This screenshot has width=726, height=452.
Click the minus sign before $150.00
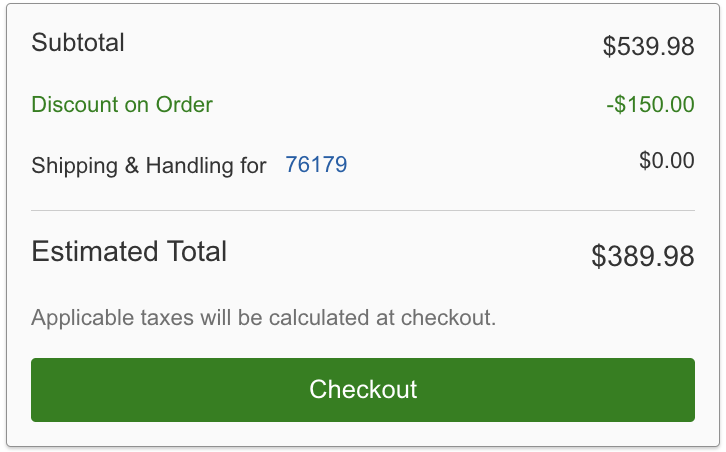click(x=610, y=105)
